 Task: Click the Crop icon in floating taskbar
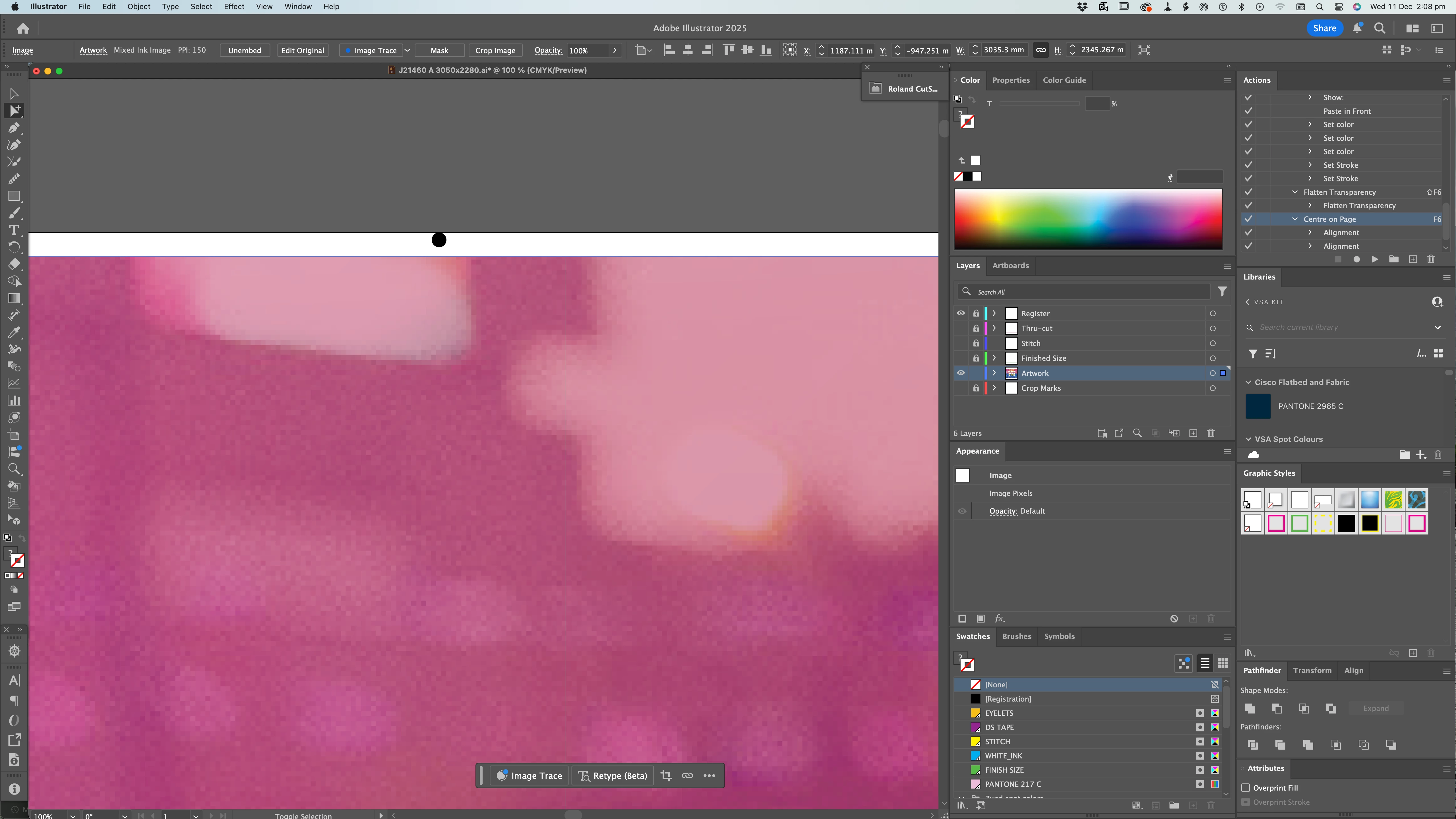[666, 775]
